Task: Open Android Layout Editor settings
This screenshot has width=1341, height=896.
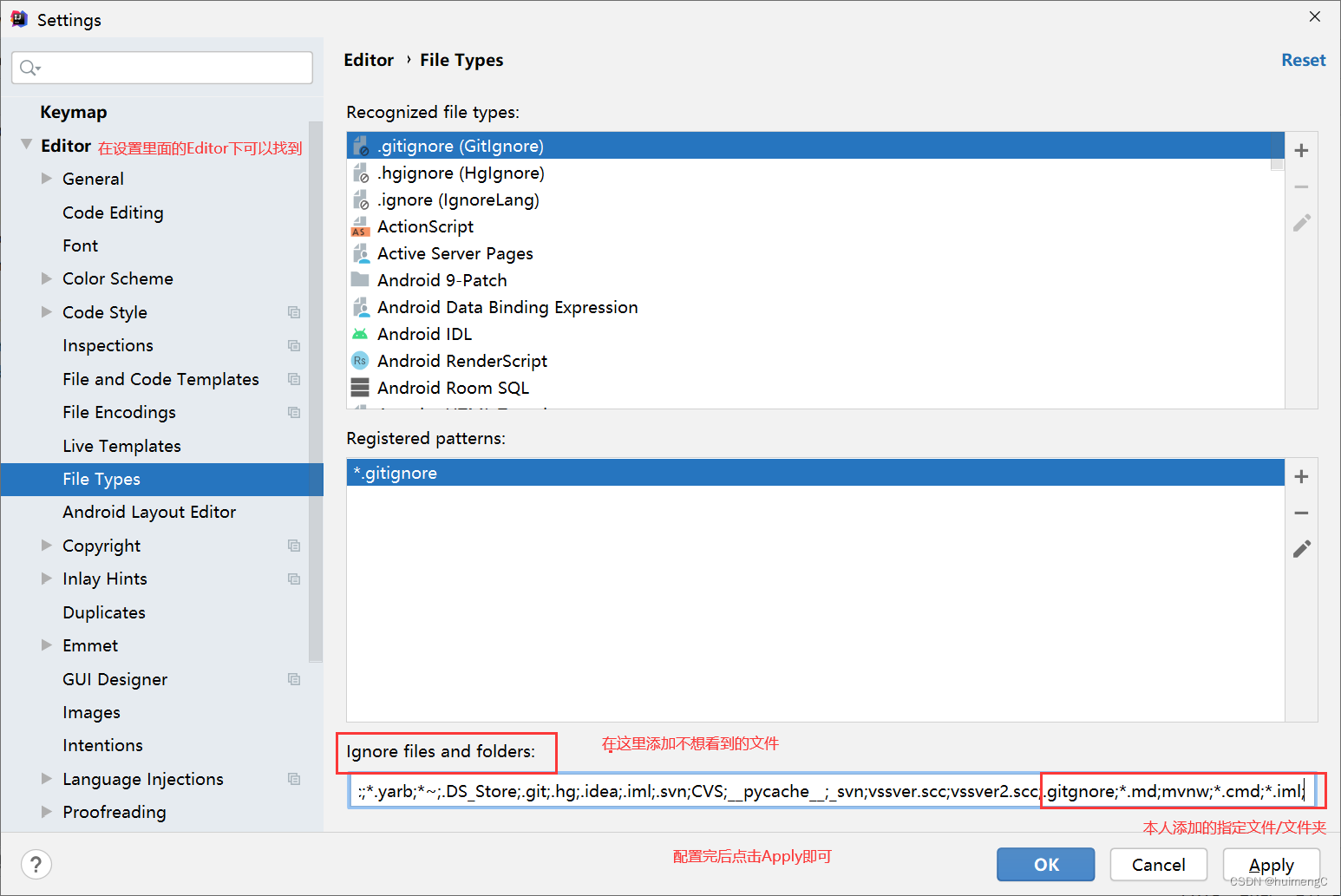Action: coord(149,512)
